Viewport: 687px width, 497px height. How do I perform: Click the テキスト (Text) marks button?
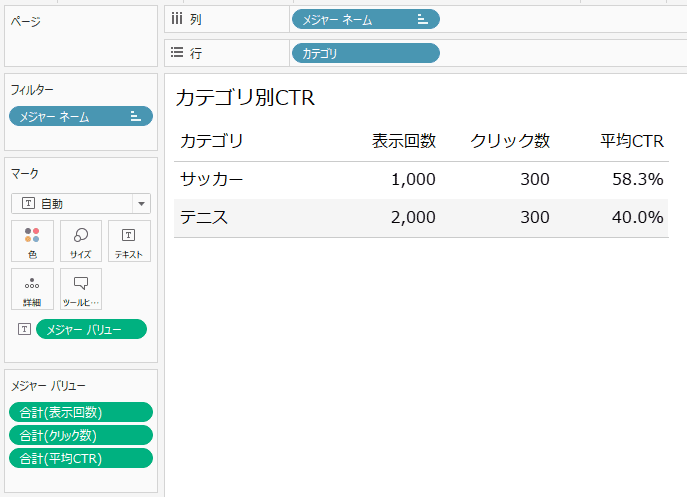tap(128, 241)
